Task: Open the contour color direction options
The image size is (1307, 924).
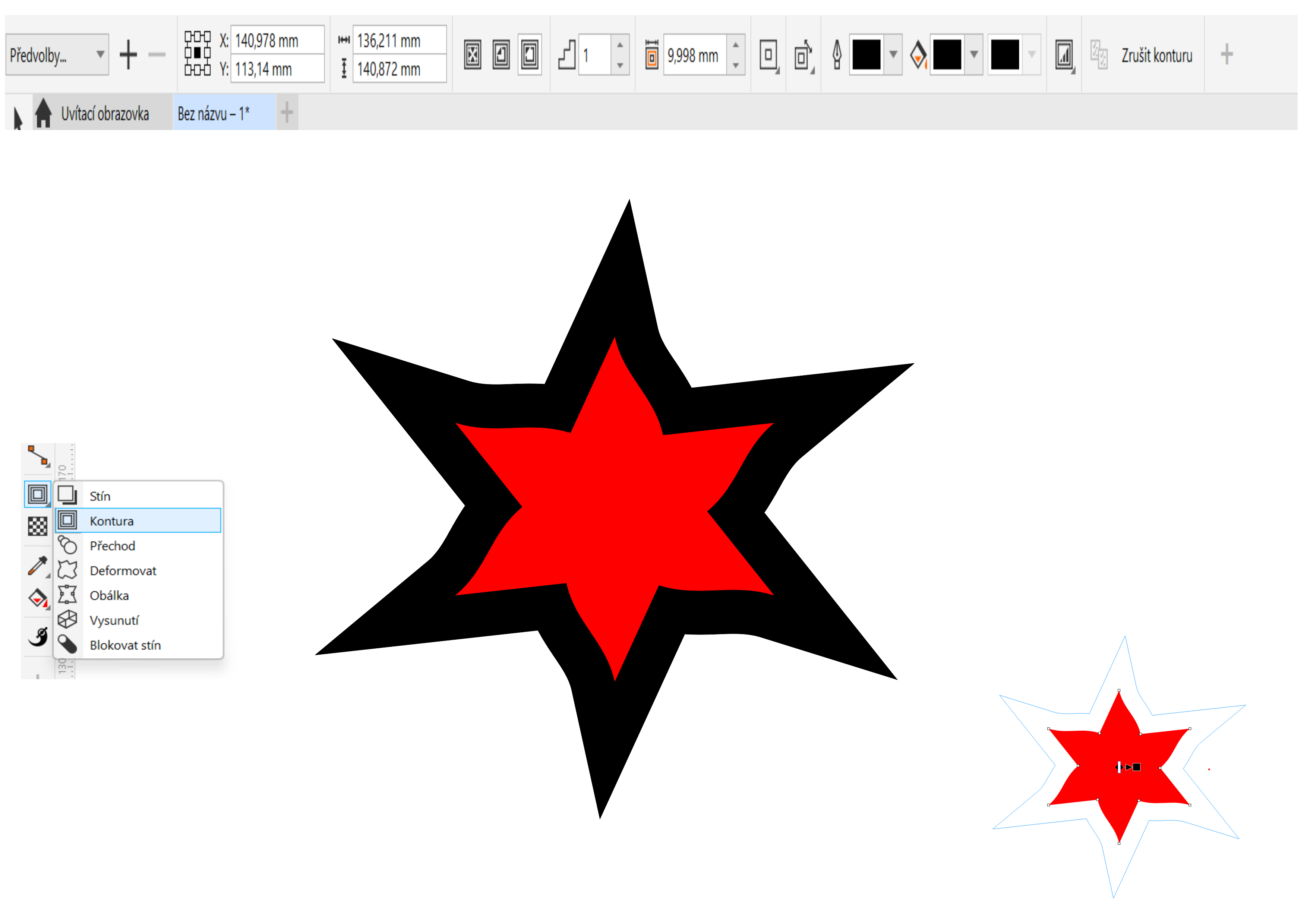Action: click(x=803, y=56)
